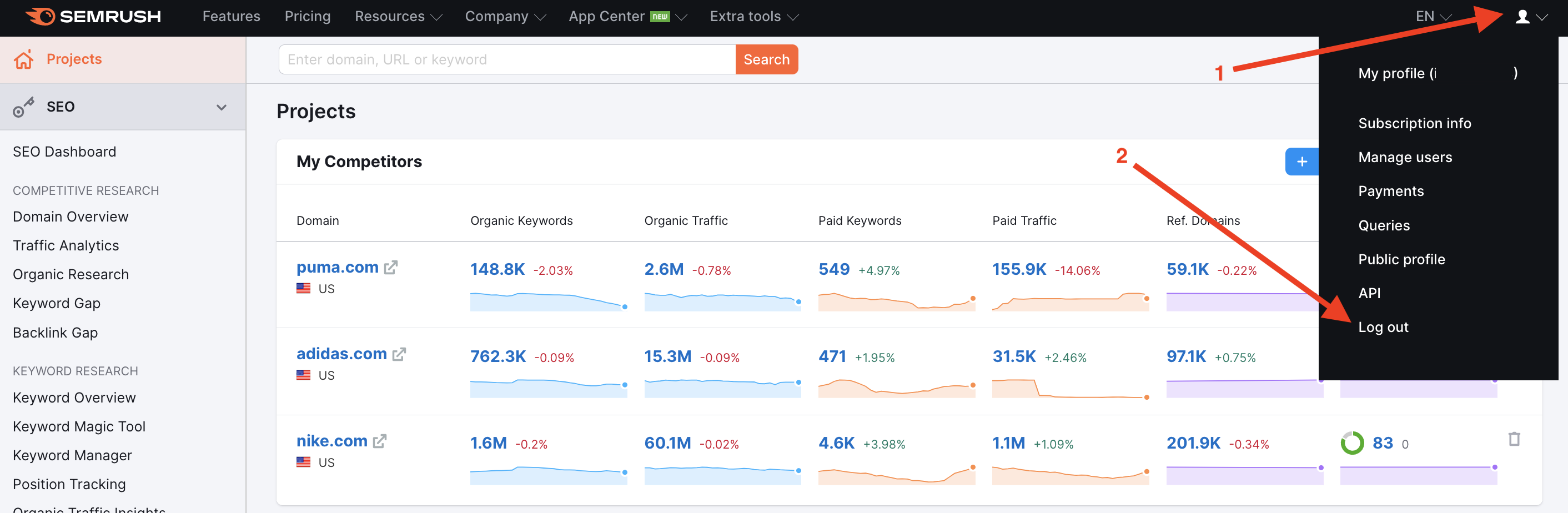Viewport: 1568px width, 513px height.
Task: Click the App Center new badge
Action: click(660, 17)
